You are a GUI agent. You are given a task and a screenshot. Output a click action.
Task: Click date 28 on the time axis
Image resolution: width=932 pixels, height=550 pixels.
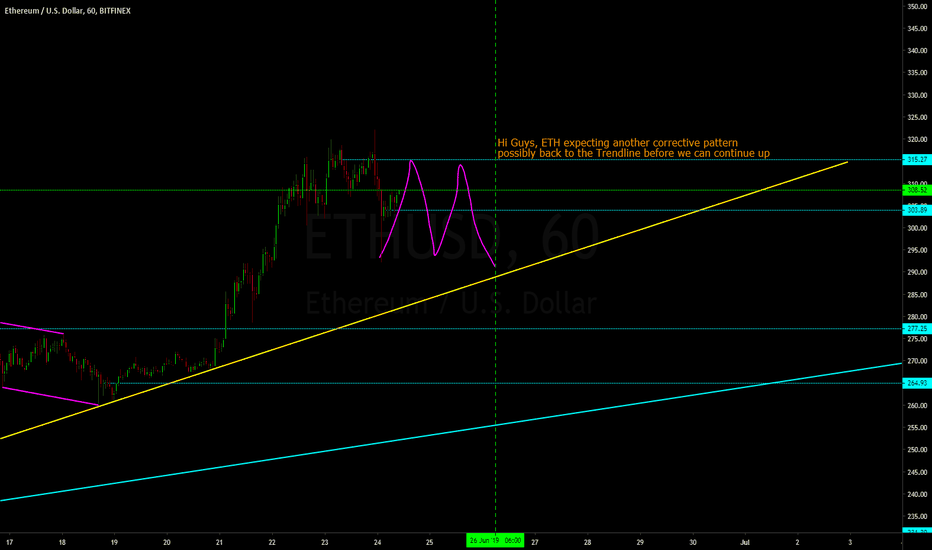587,542
